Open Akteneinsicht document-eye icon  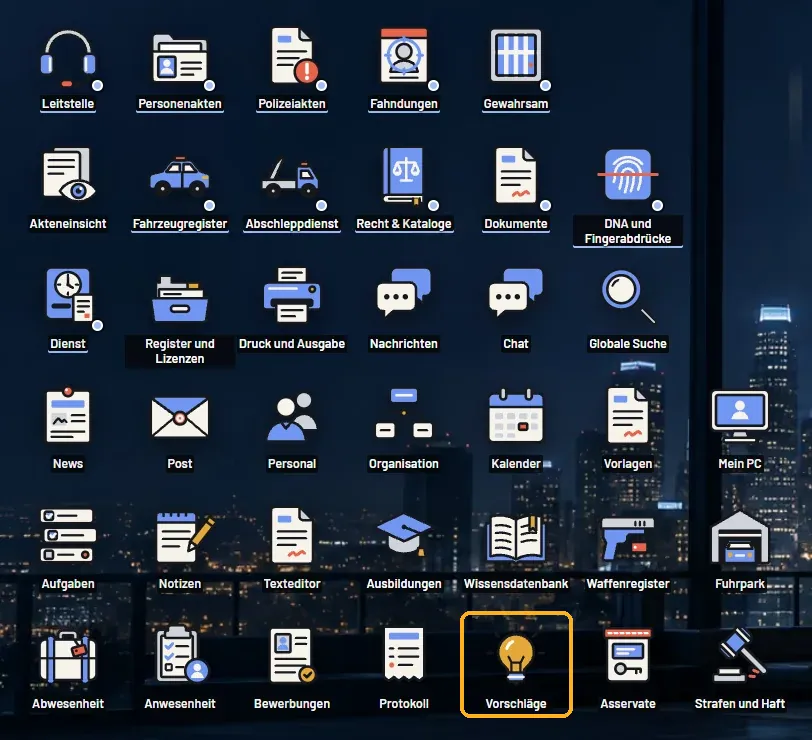click(x=68, y=175)
